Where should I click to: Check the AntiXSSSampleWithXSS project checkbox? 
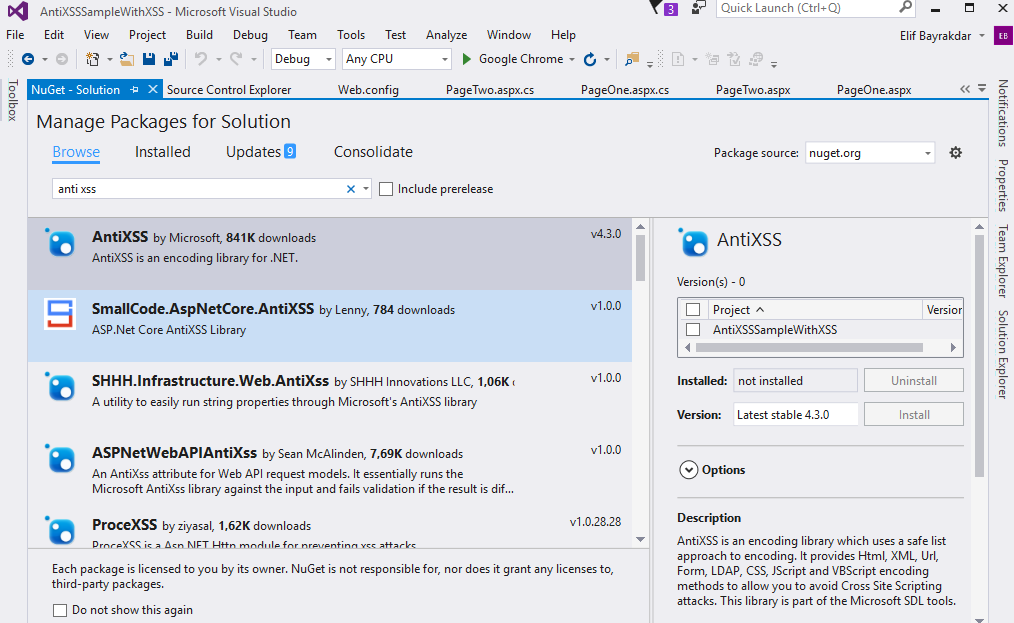click(x=693, y=329)
